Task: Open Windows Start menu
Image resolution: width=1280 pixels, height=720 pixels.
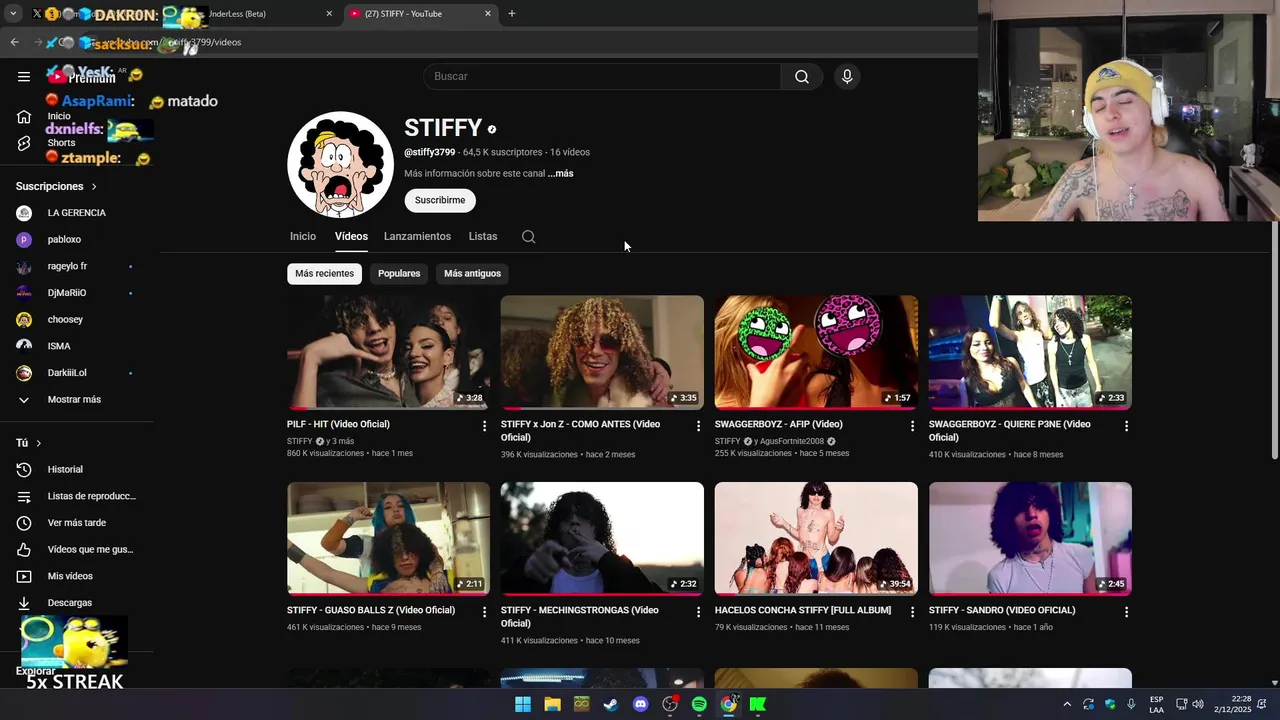Action: (523, 704)
